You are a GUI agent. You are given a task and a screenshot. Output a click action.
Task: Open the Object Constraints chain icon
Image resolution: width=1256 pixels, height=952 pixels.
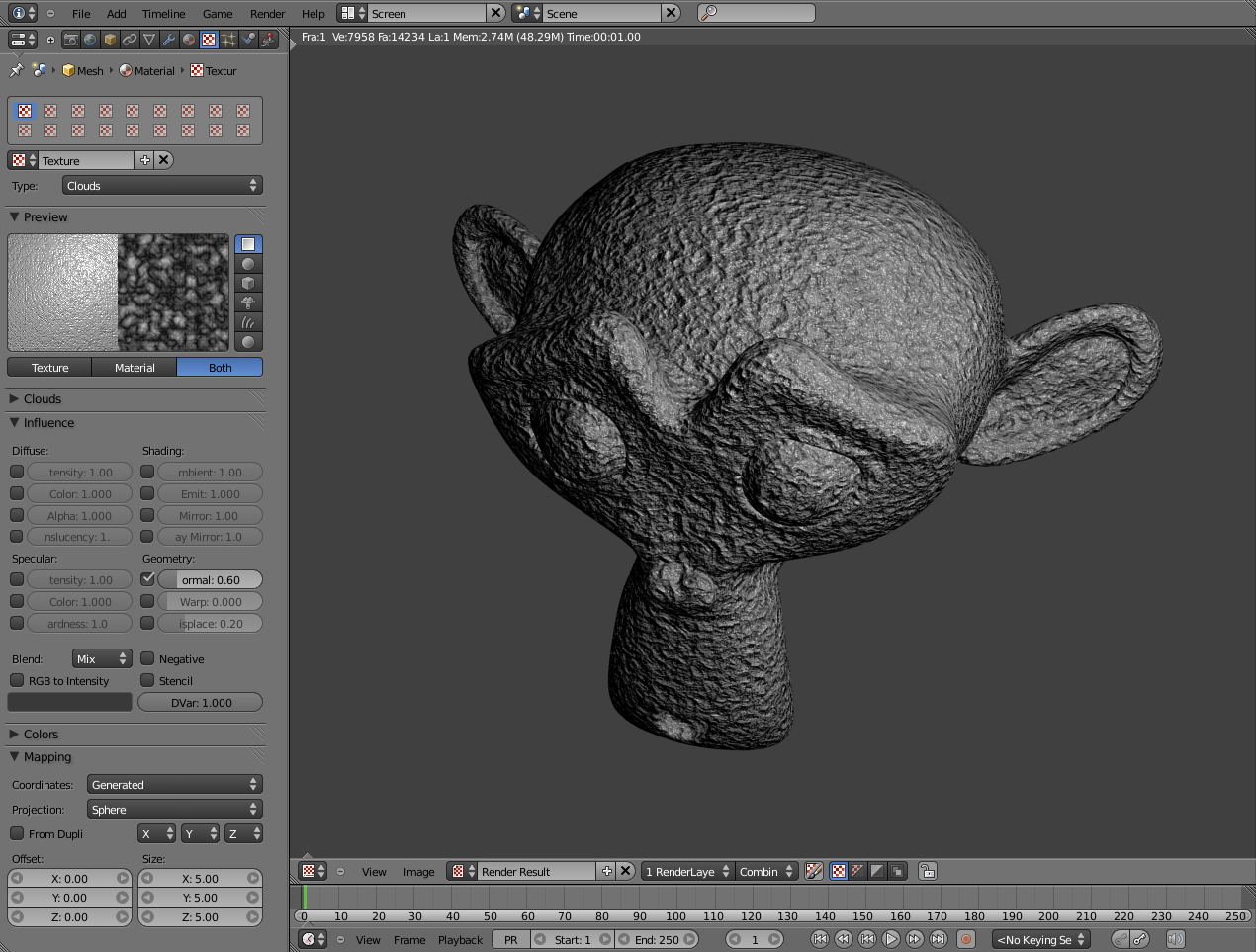coord(130,40)
